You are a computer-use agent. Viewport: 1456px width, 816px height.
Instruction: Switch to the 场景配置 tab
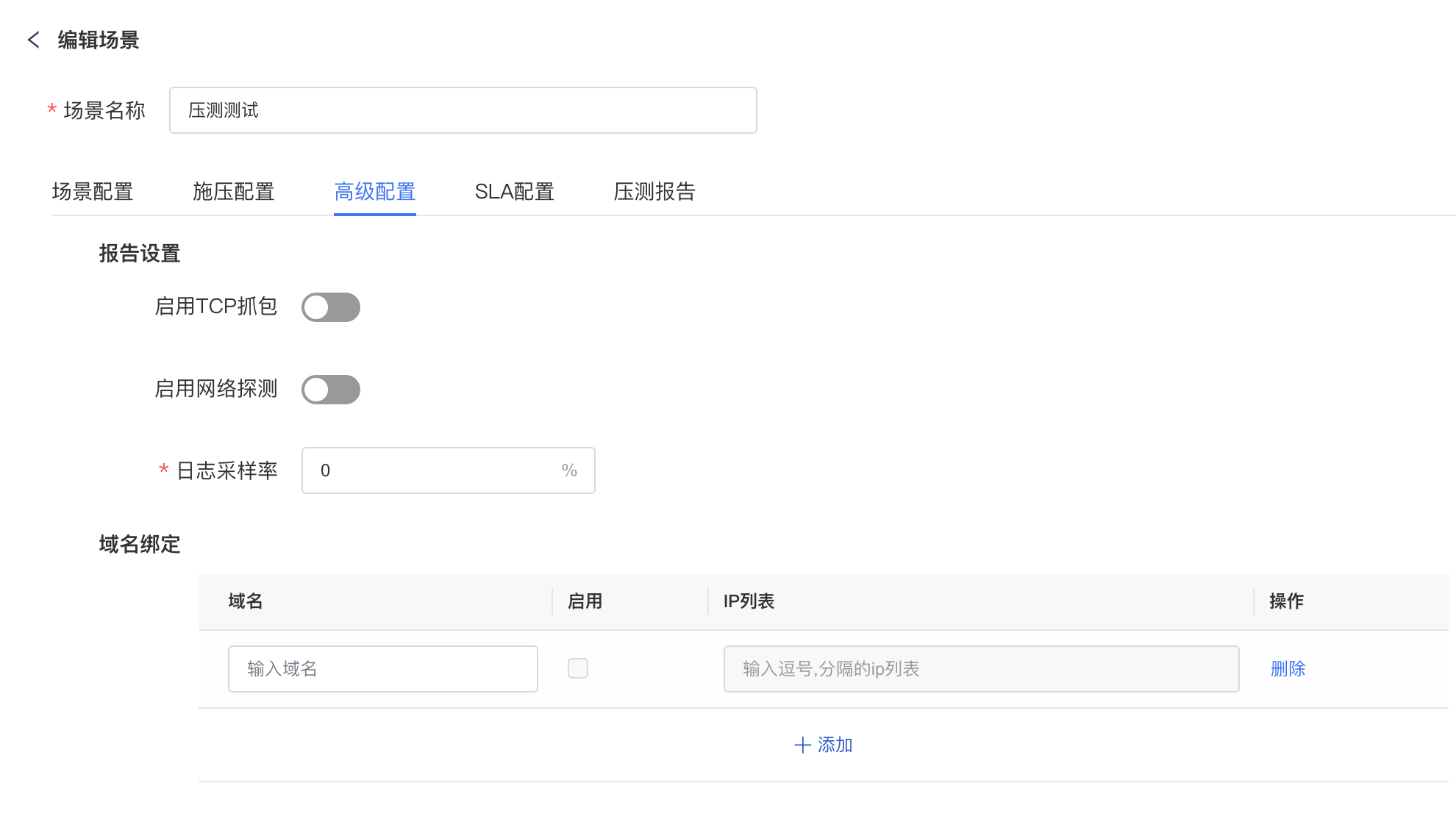pyautogui.click(x=93, y=192)
